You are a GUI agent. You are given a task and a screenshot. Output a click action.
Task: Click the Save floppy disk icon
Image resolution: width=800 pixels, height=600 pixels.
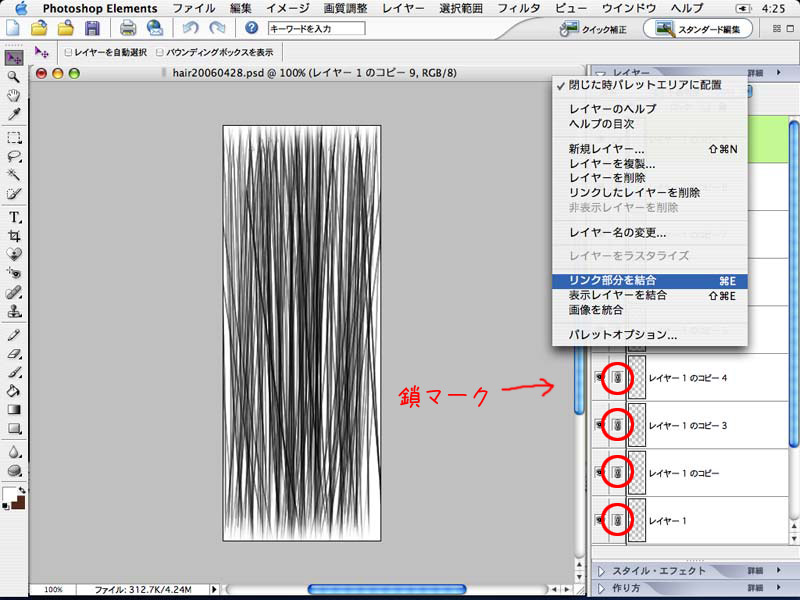[92, 28]
